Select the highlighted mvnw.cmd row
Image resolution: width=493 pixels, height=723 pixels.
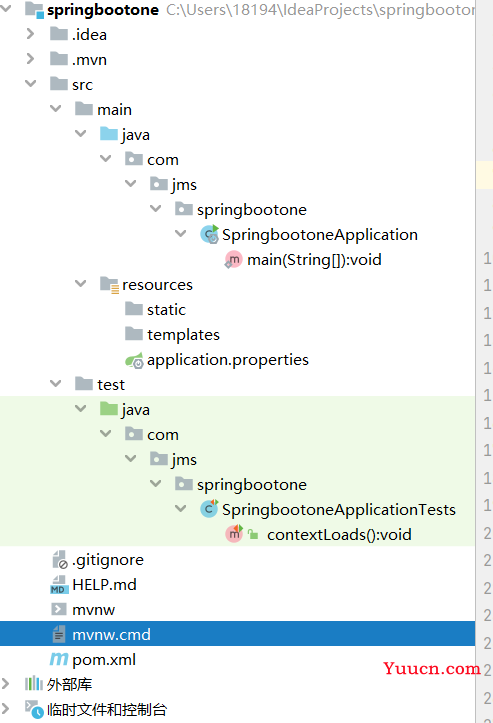pos(238,634)
